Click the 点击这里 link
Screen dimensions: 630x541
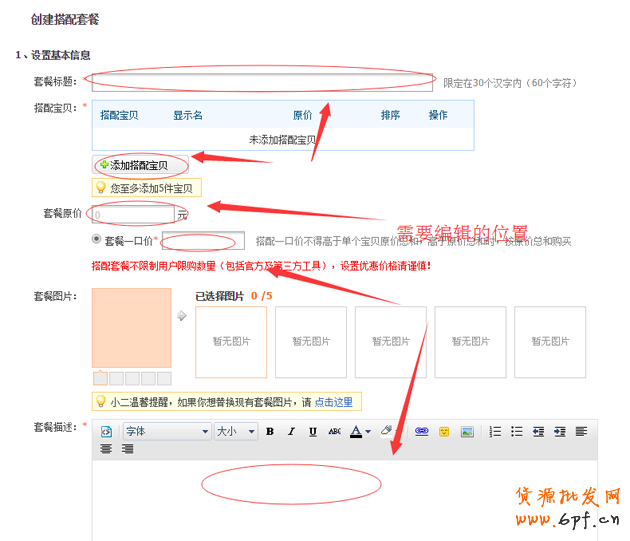coord(333,402)
